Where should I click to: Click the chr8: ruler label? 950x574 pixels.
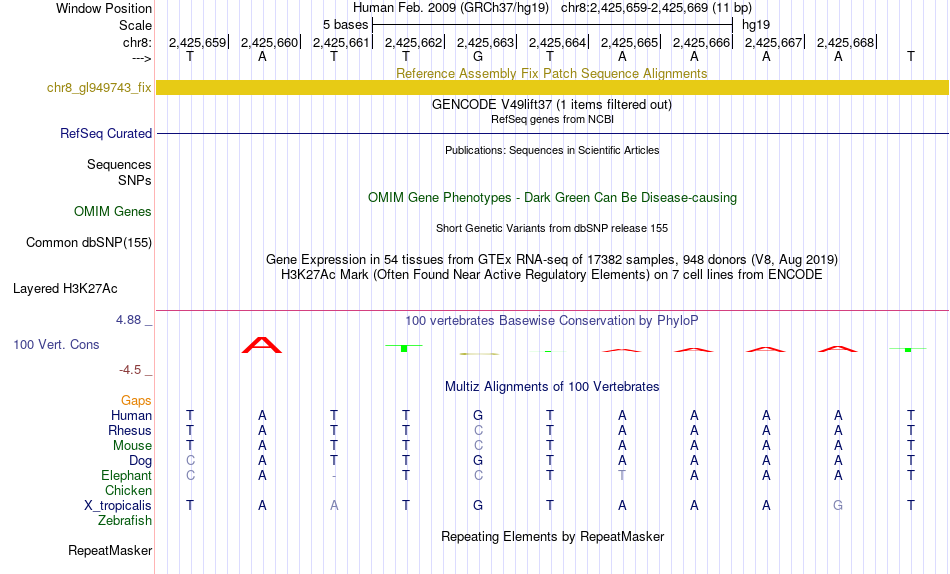137,42
